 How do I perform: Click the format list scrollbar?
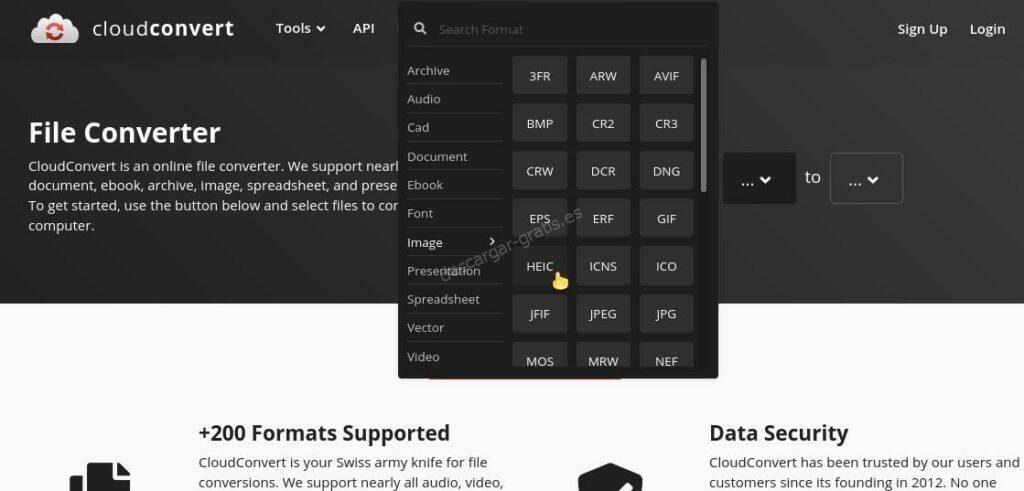(x=704, y=125)
